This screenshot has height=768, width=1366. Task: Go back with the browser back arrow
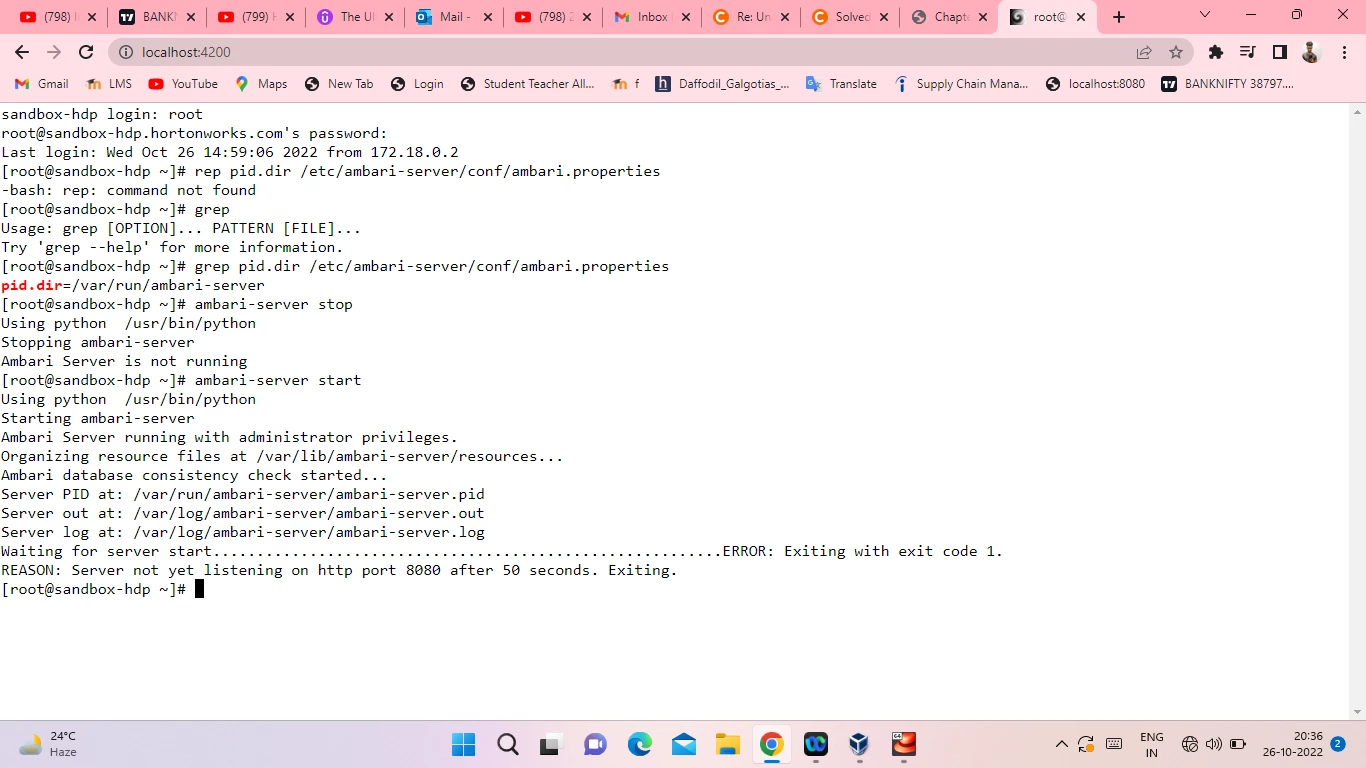(22, 52)
